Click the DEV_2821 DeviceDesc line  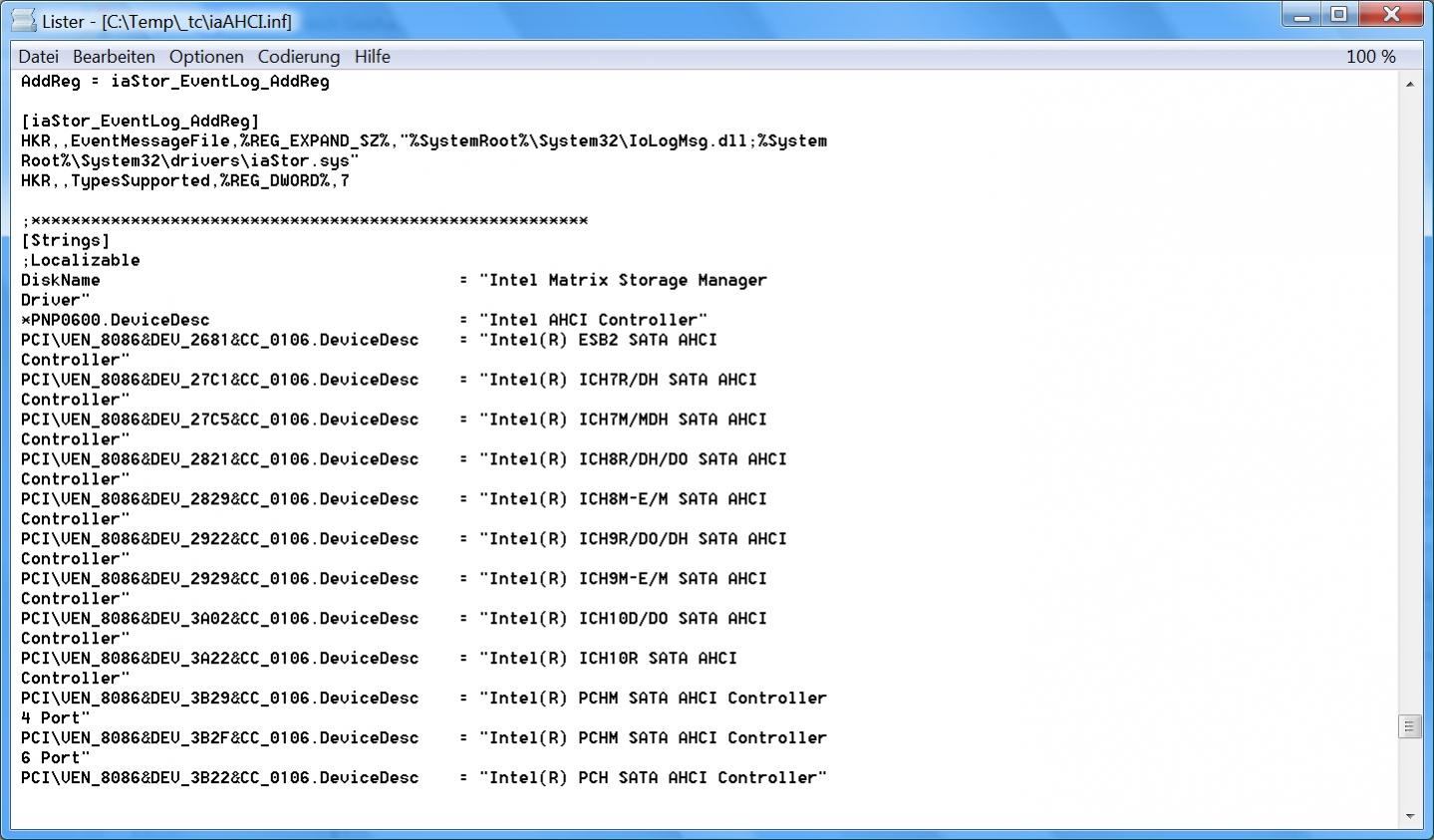pos(405,459)
